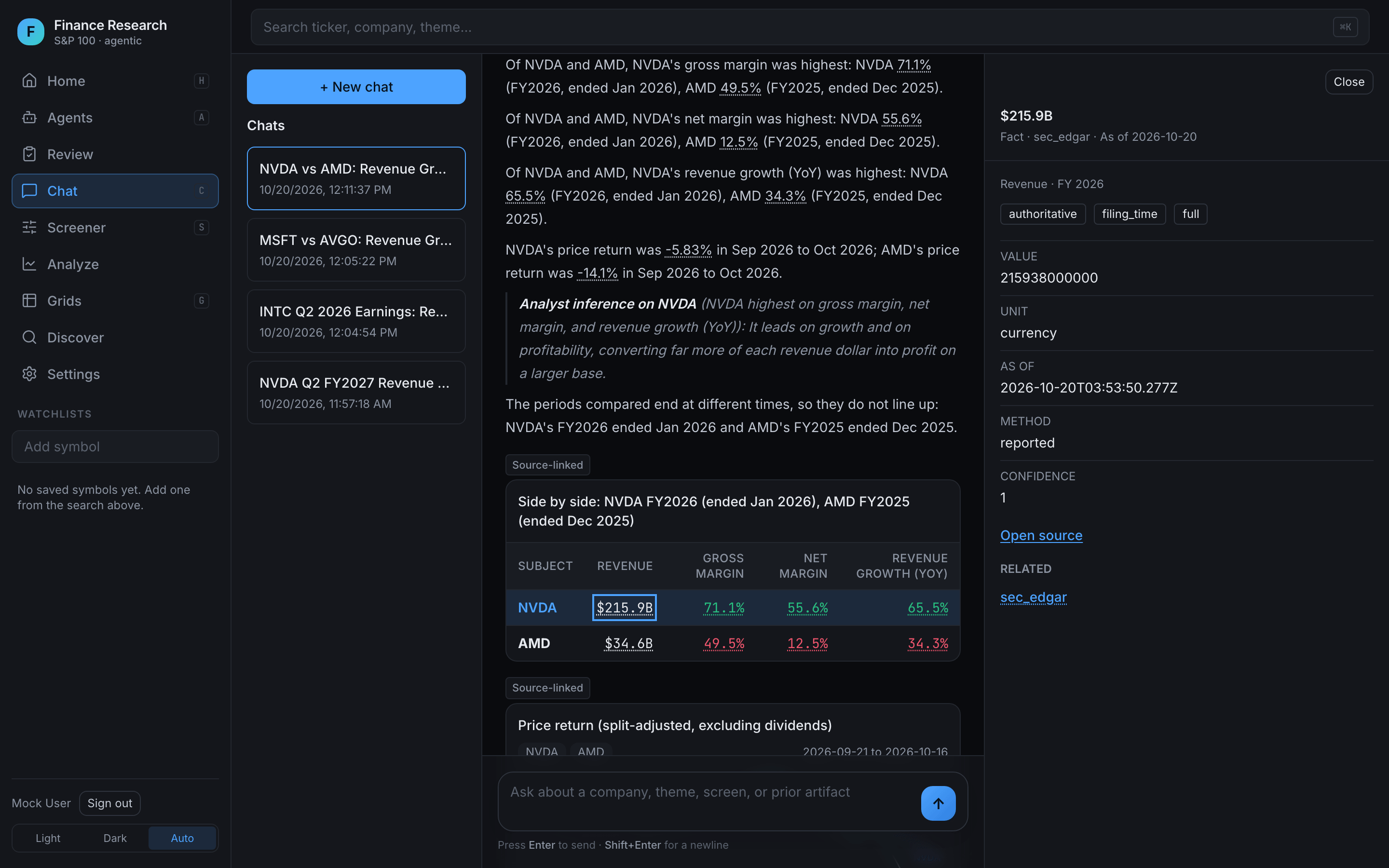Click the -5.83% price return value
Viewport: 1389px width, 868px height.
688,250
